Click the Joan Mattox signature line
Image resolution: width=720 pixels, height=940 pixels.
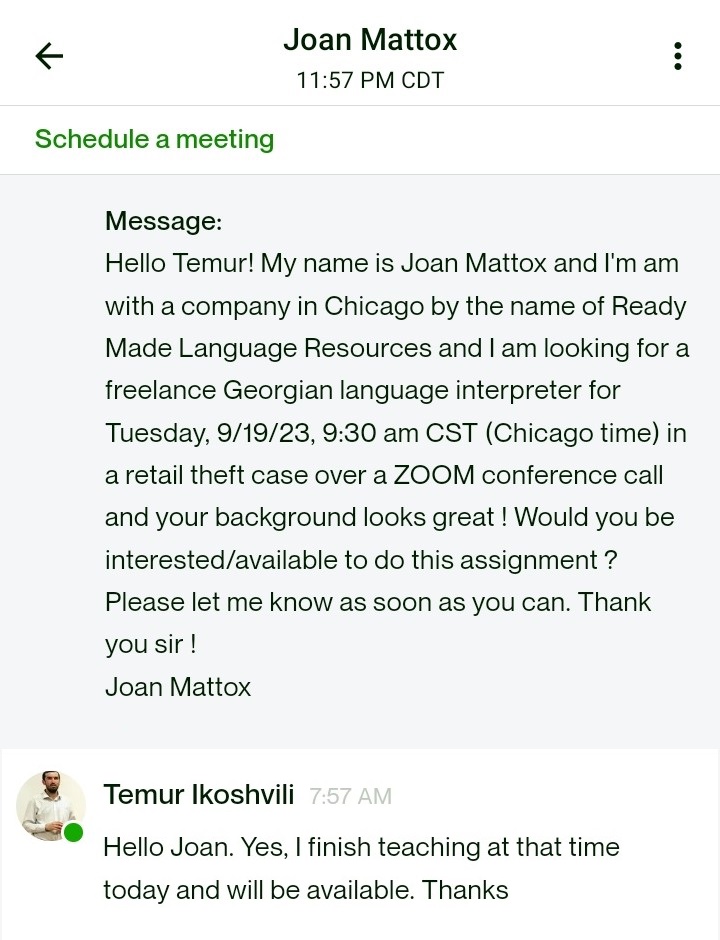pyautogui.click(x=178, y=687)
